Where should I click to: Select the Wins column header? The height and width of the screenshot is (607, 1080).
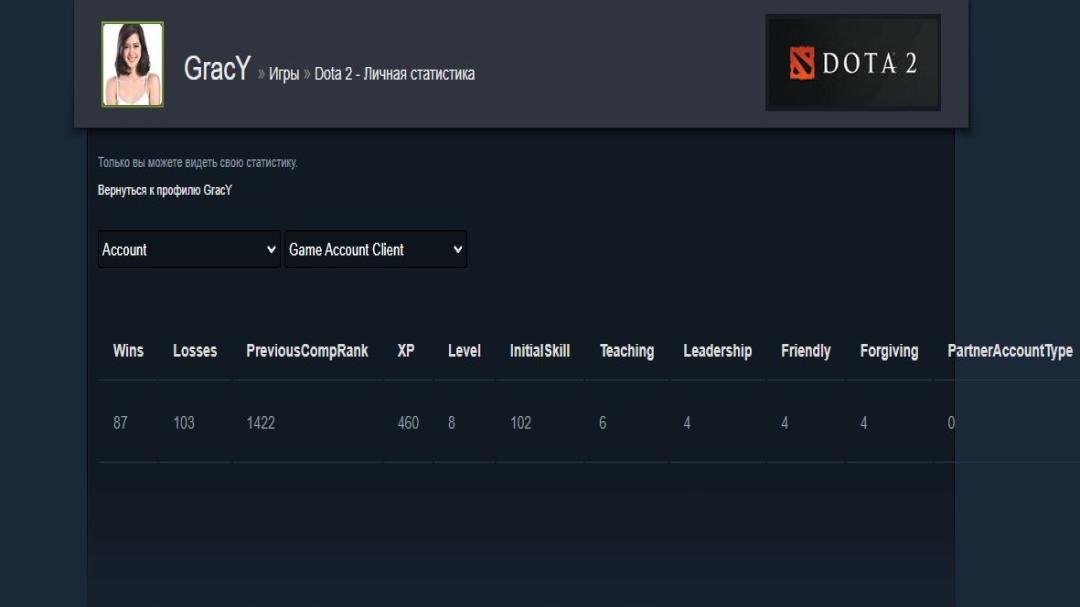pos(128,351)
